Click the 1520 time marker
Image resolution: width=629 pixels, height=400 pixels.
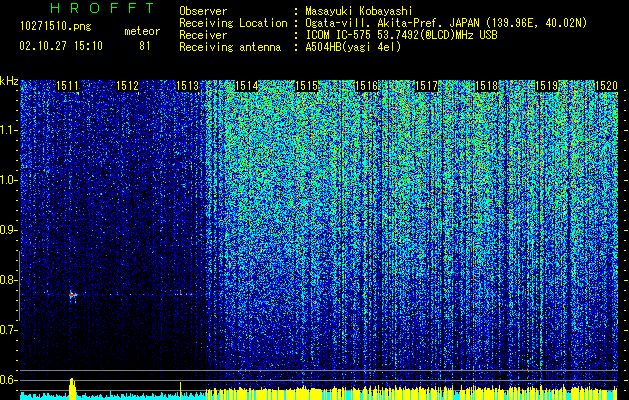[606, 86]
